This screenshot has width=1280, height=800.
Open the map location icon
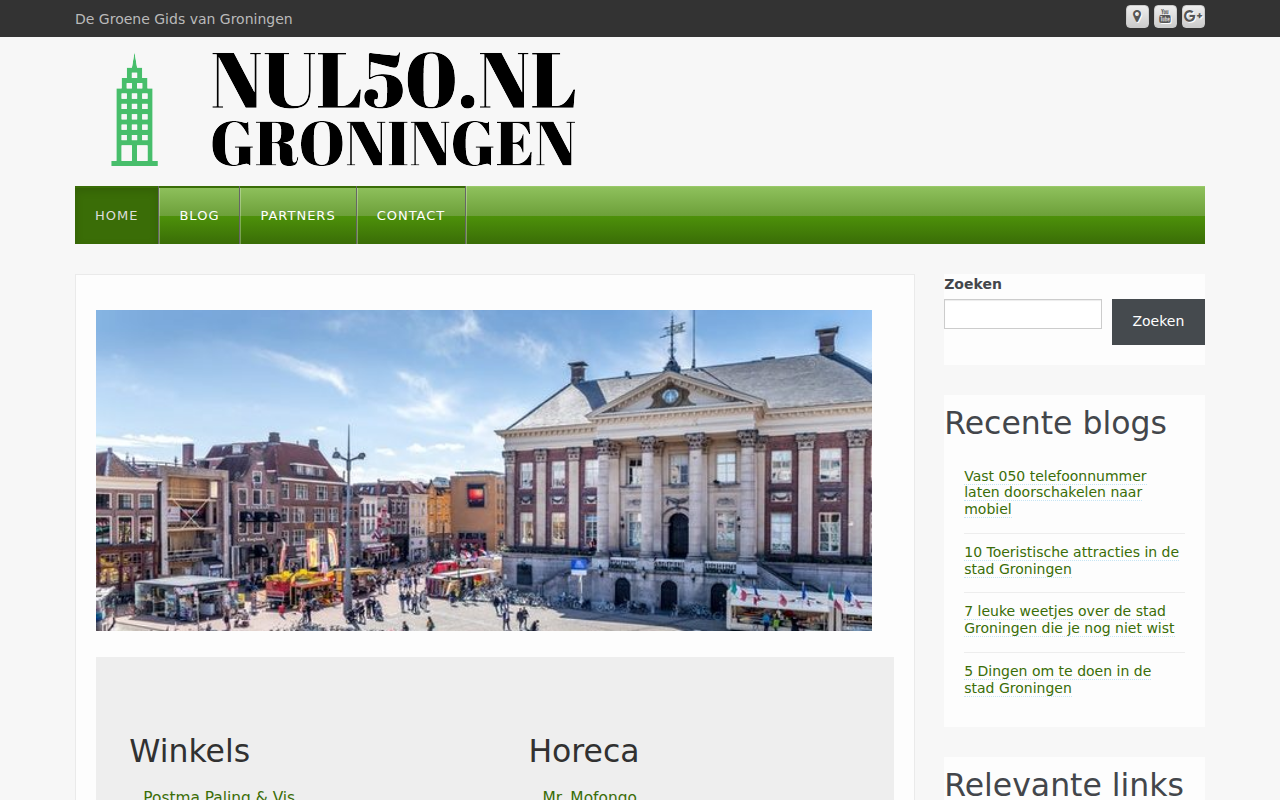pyautogui.click(x=1137, y=17)
